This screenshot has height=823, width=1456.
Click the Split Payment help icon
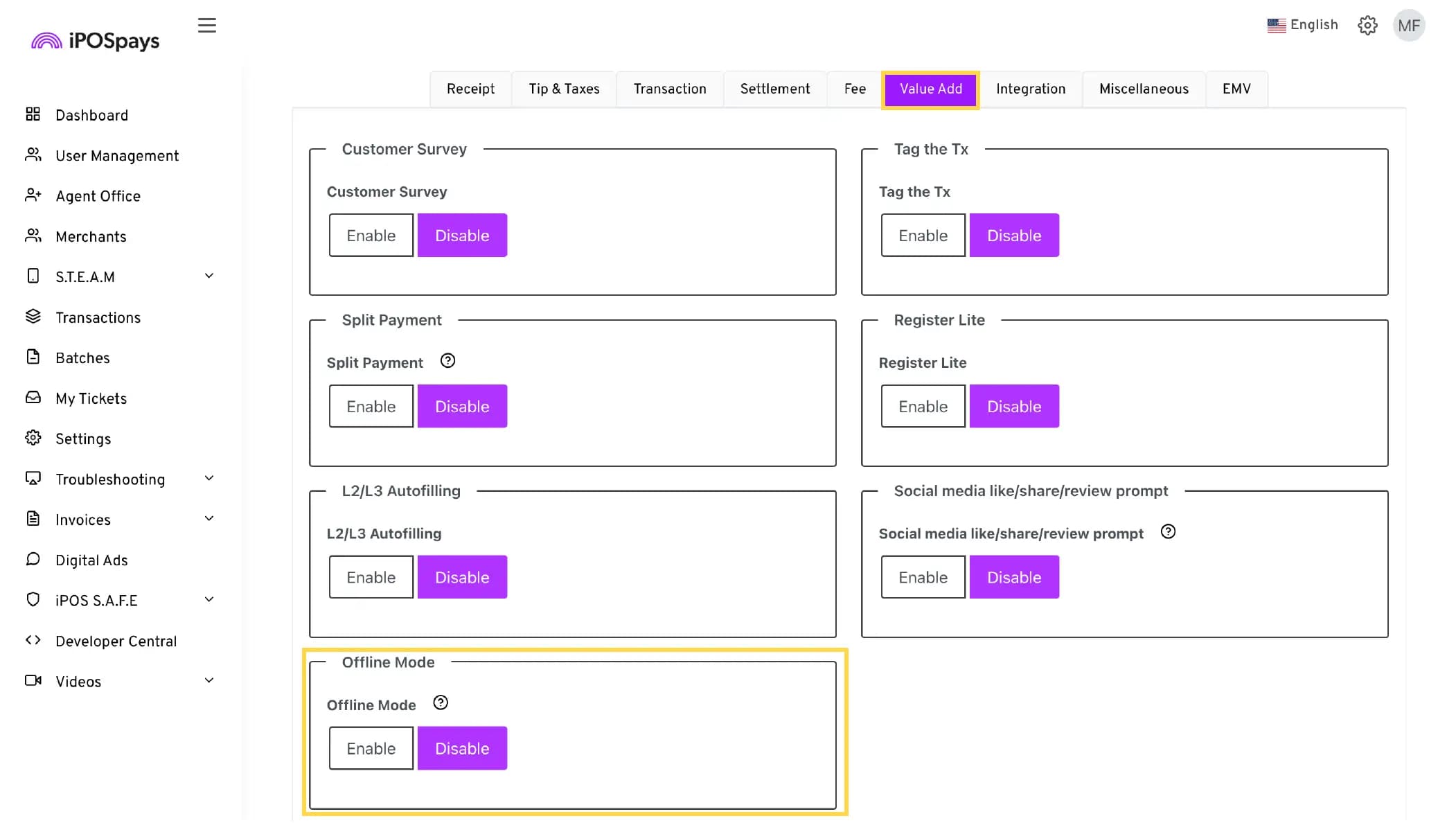pyautogui.click(x=447, y=361)
